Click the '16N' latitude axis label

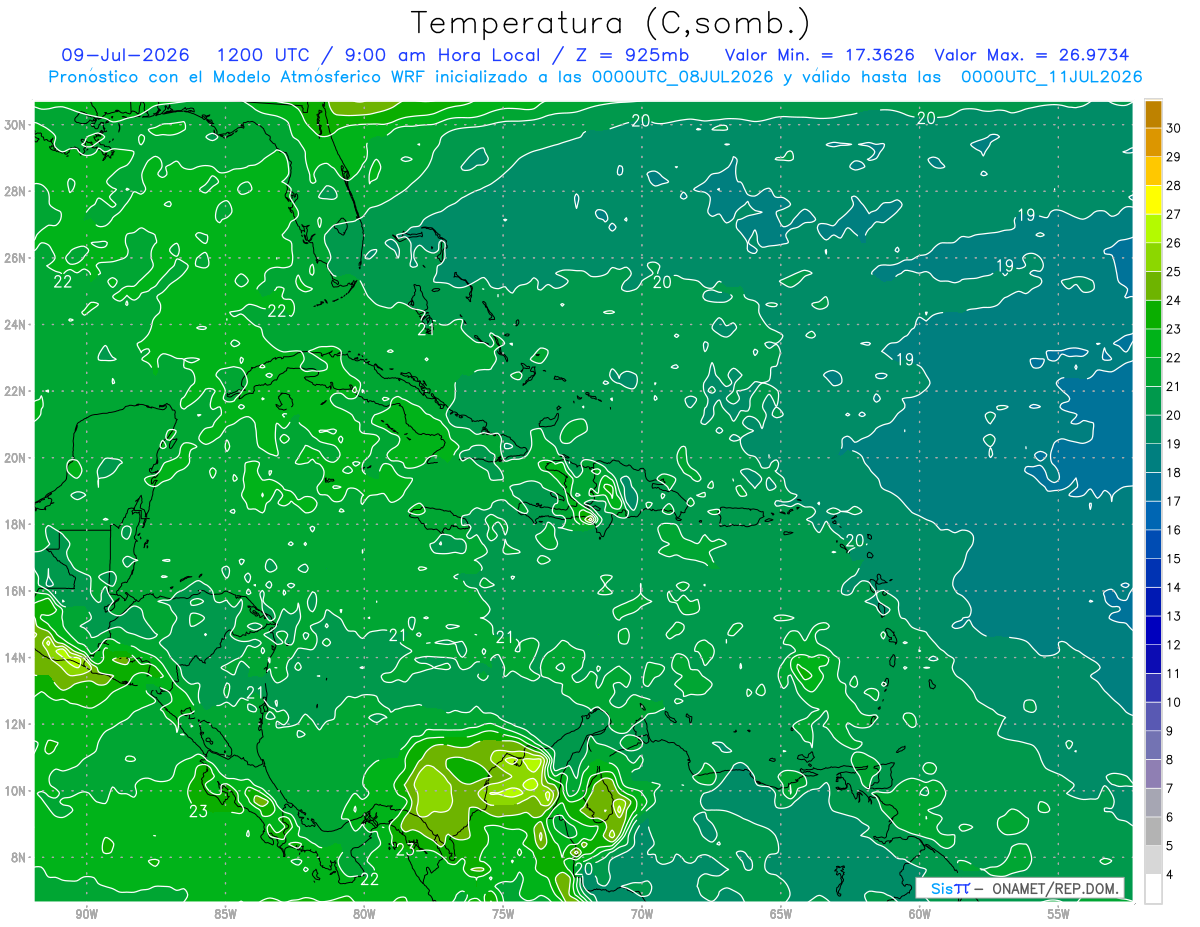15,591
